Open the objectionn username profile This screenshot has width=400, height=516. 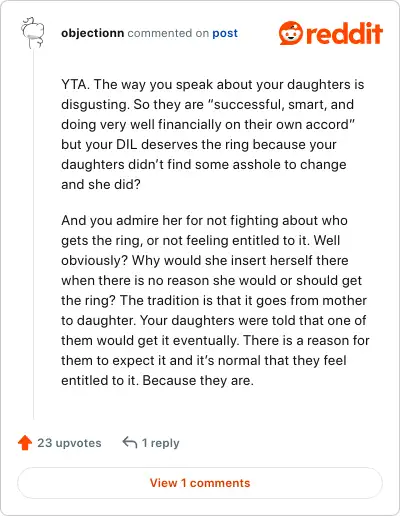click(x=92, y=33)
